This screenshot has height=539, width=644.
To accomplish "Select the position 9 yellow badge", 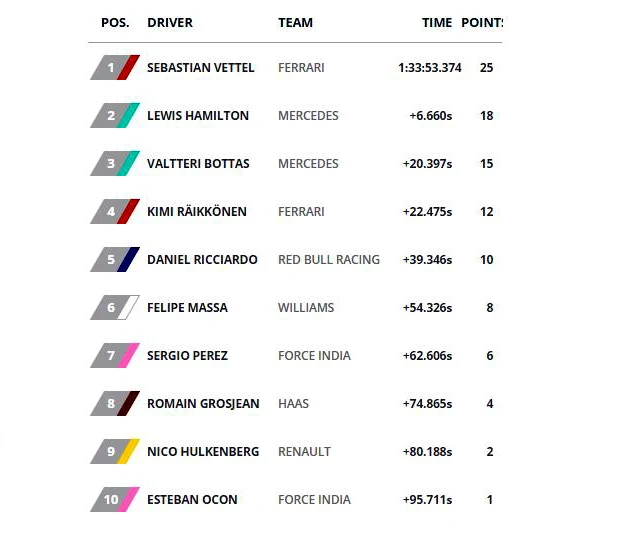I will 114,452.
